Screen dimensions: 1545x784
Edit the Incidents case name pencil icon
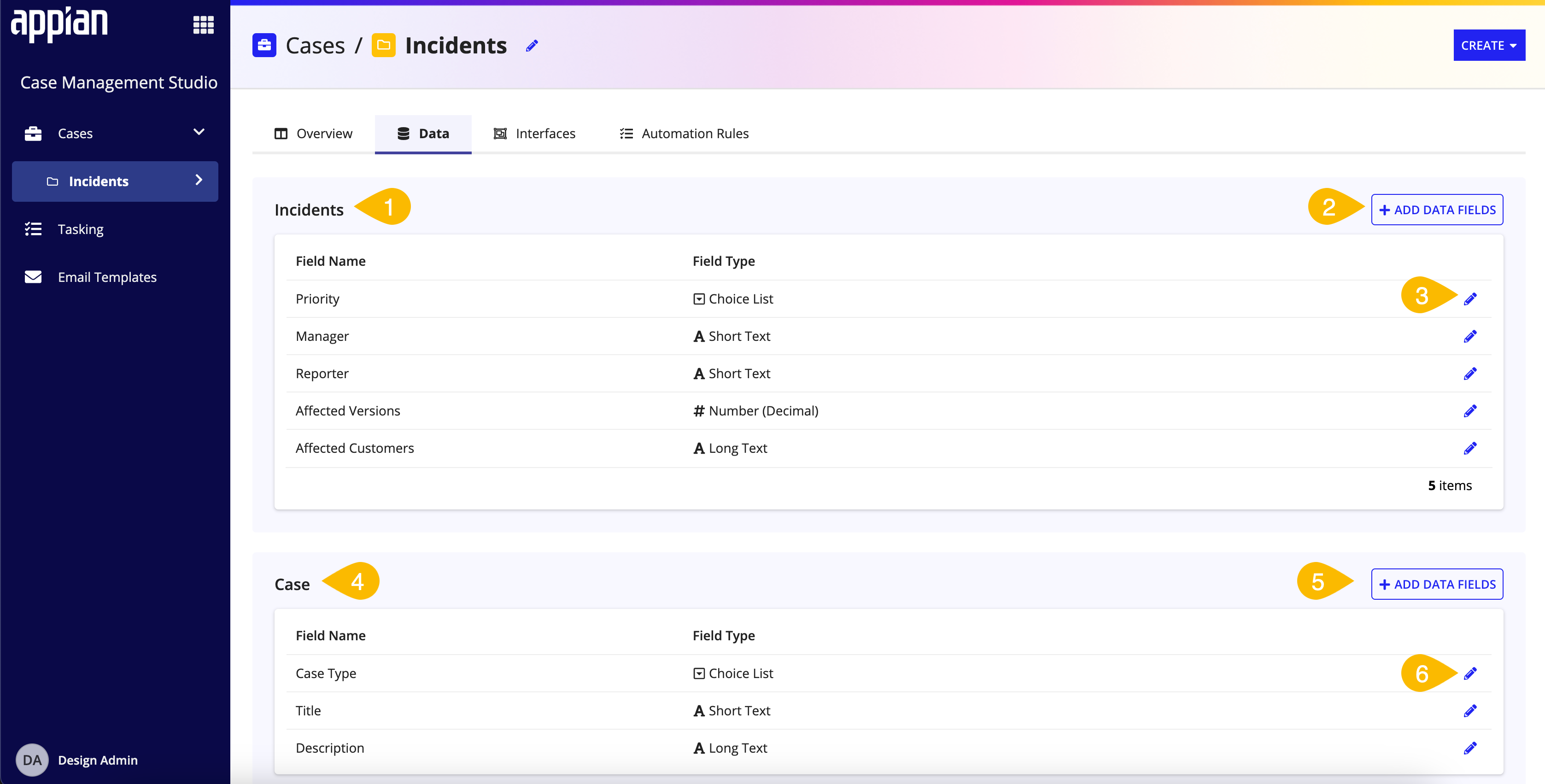(x=532, y=46)
